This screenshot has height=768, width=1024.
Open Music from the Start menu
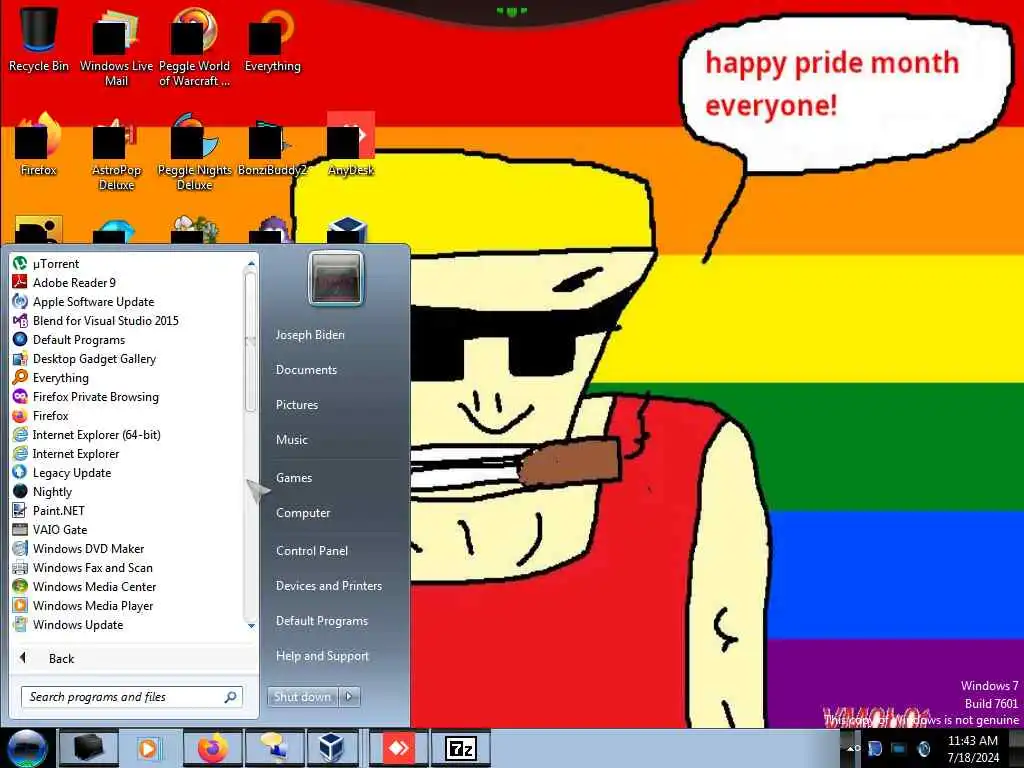[292, 440]
